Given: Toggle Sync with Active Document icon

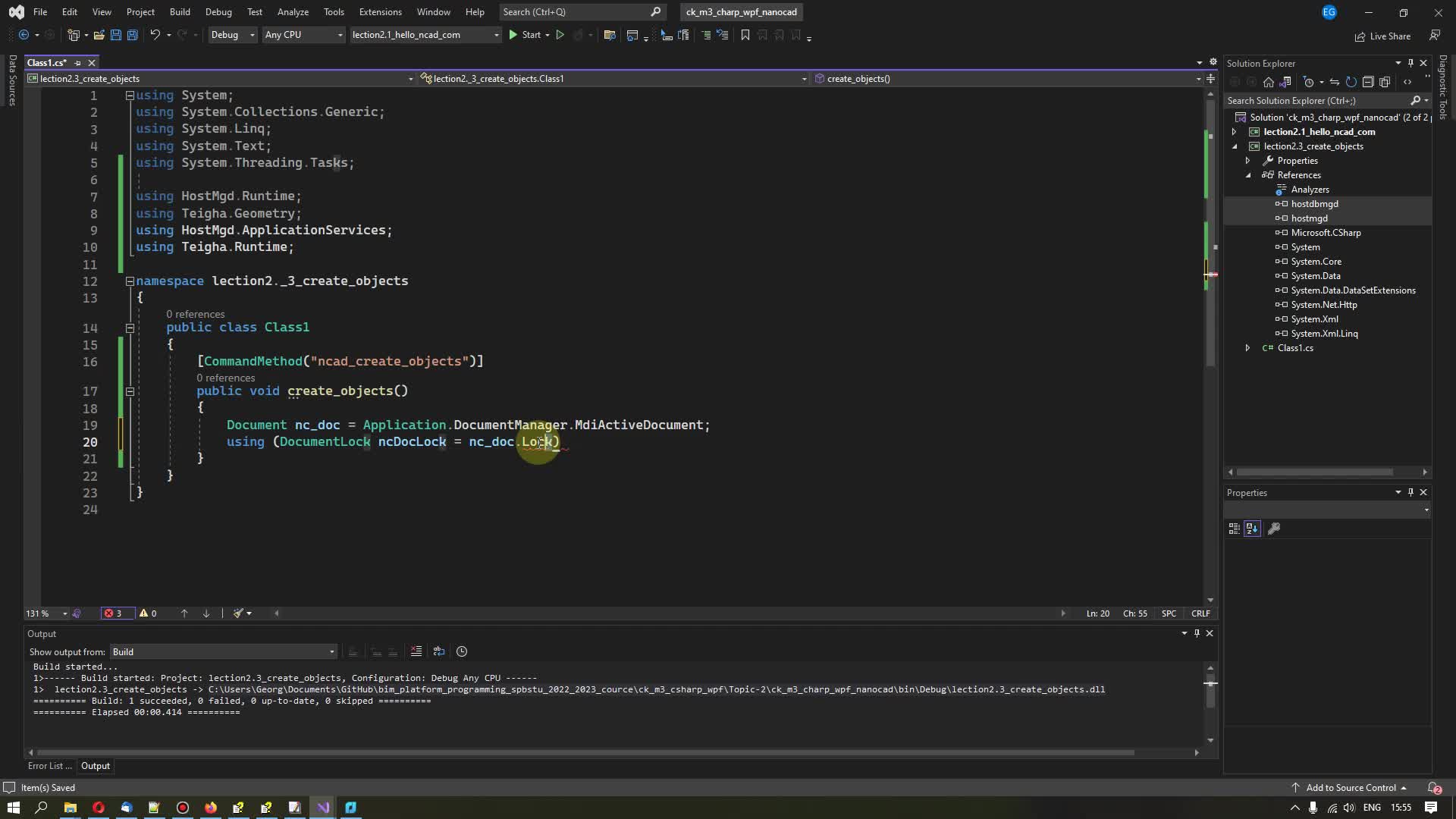Looking at the screenshot, I should 1335,82.
